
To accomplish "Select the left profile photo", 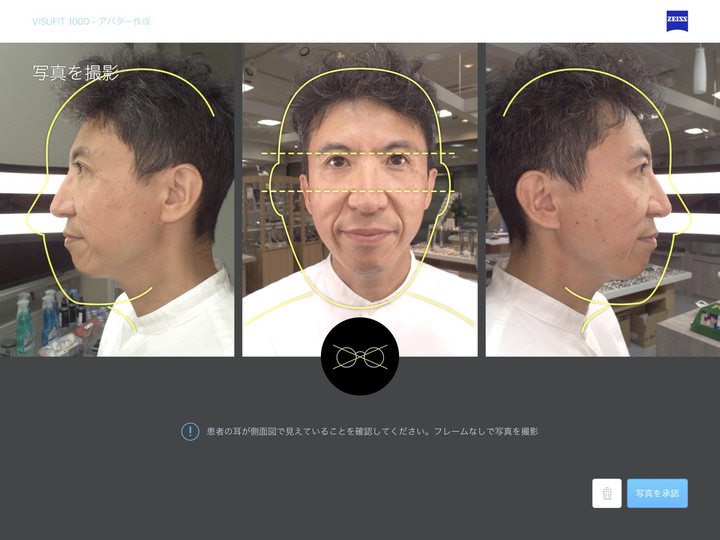I will [118, 200].
